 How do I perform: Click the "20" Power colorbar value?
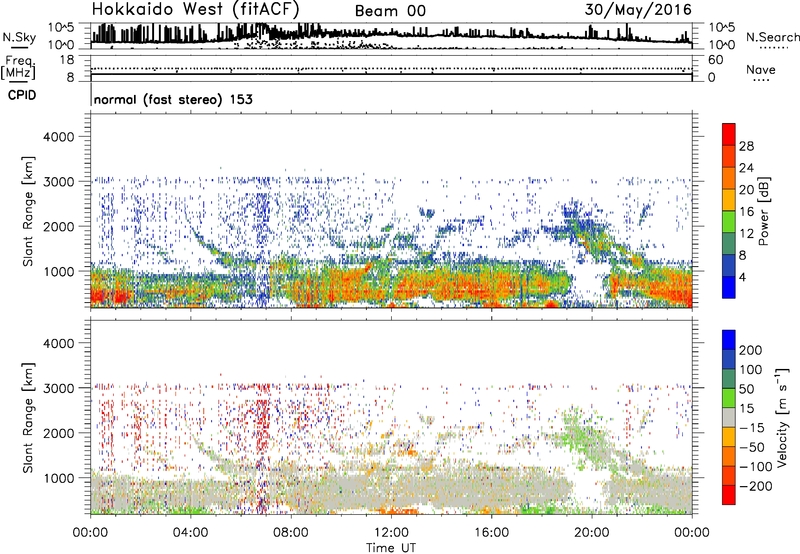pyautogui.click(x=746, y=190)
